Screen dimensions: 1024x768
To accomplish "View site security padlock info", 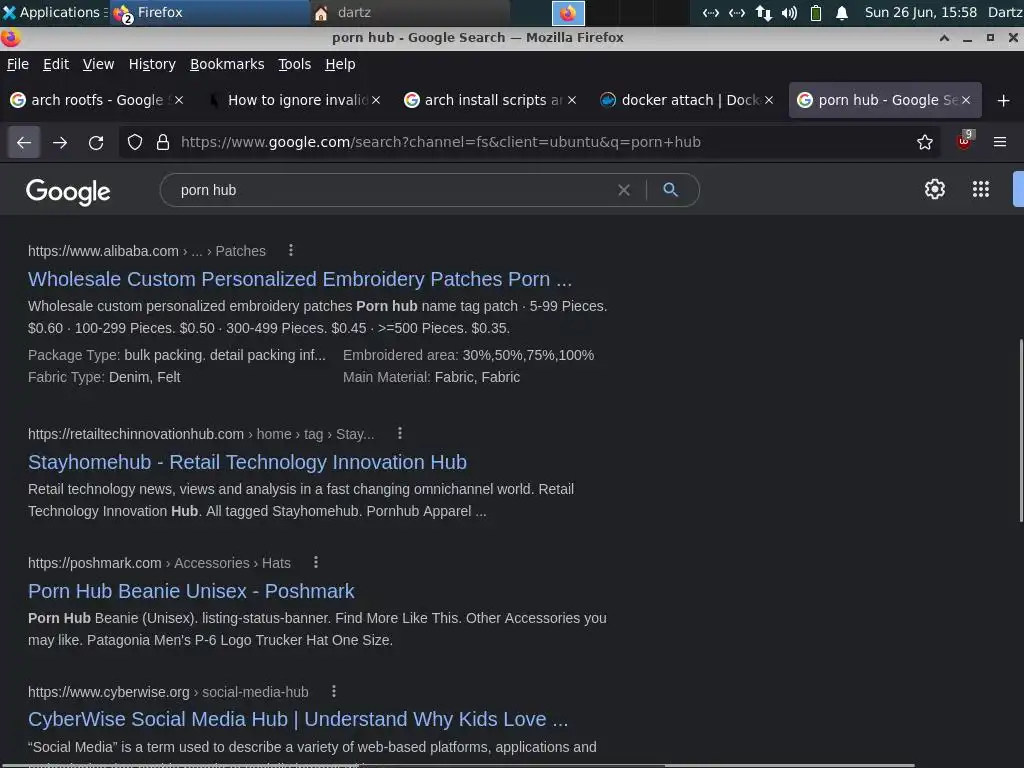I will (x=163, y=142).
